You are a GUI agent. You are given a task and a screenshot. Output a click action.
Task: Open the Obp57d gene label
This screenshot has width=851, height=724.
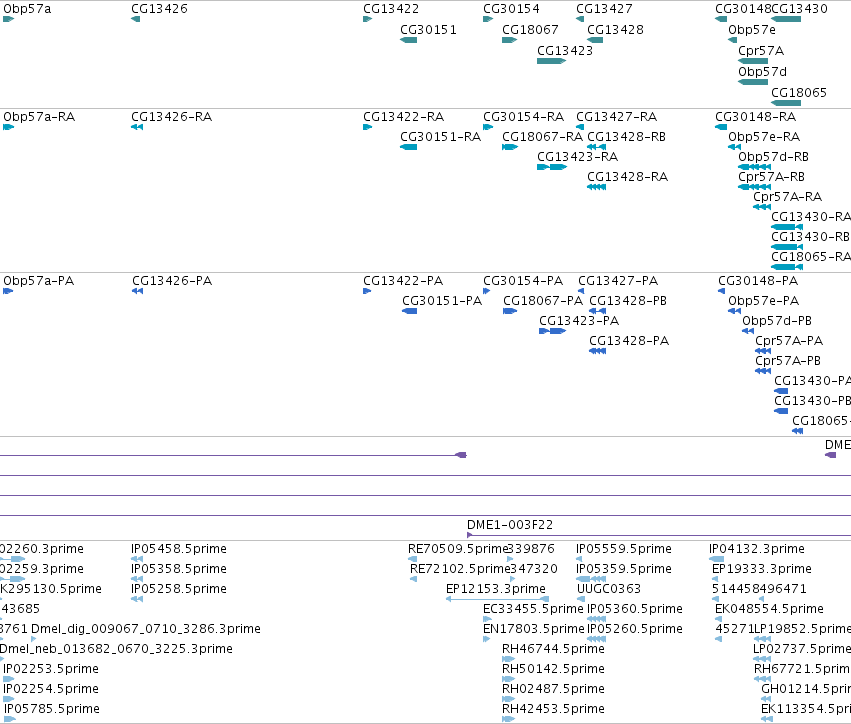coord(762,72)
